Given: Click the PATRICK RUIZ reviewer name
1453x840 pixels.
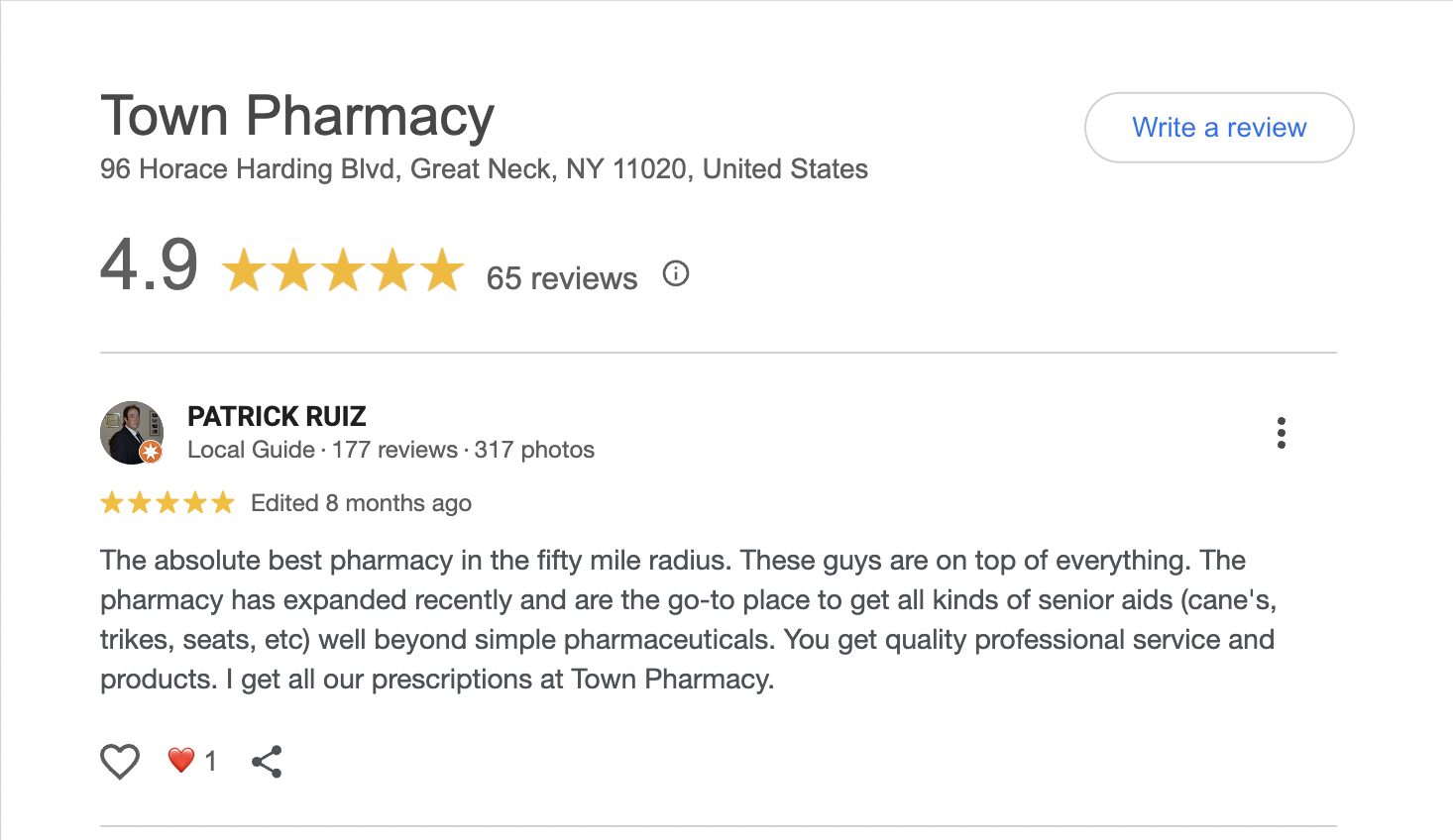Looking at the screenshot, I should click(x=277, y=416).
